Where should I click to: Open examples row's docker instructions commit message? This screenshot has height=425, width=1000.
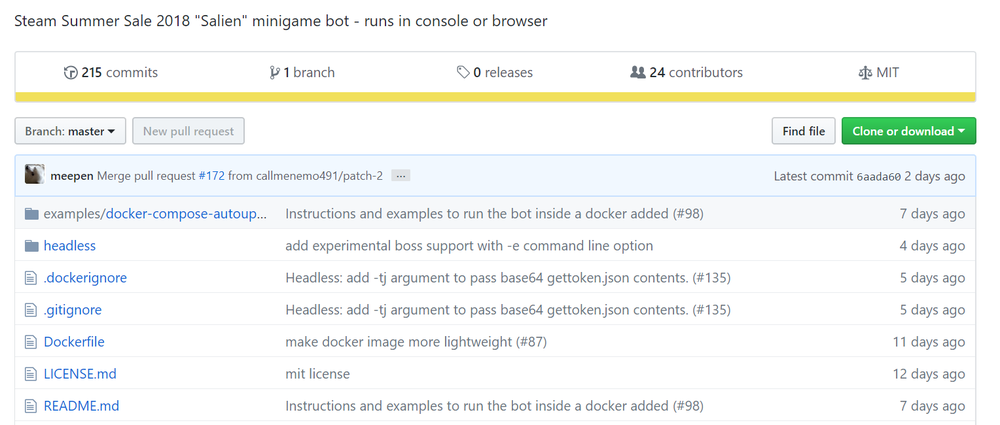494,214
